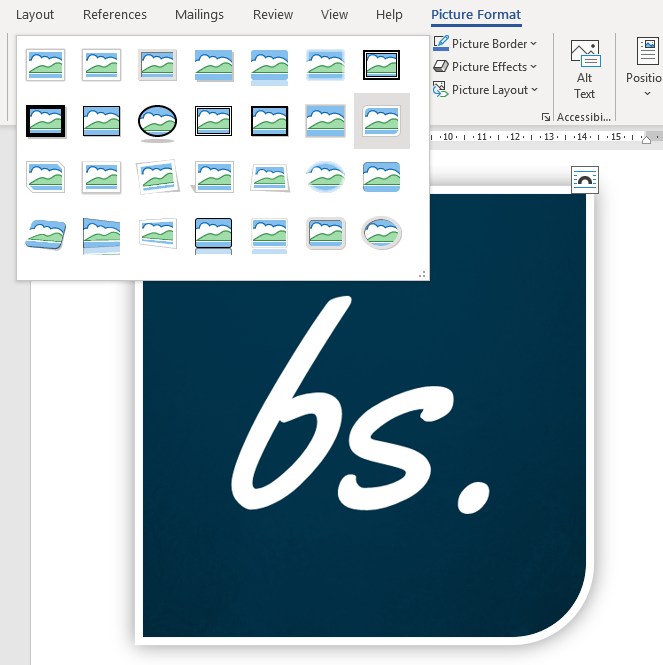The width and height of the screenshot is (663, 665).
Task: Apply Relaxed Perspective, White picture style
Action: pos(270,178)
